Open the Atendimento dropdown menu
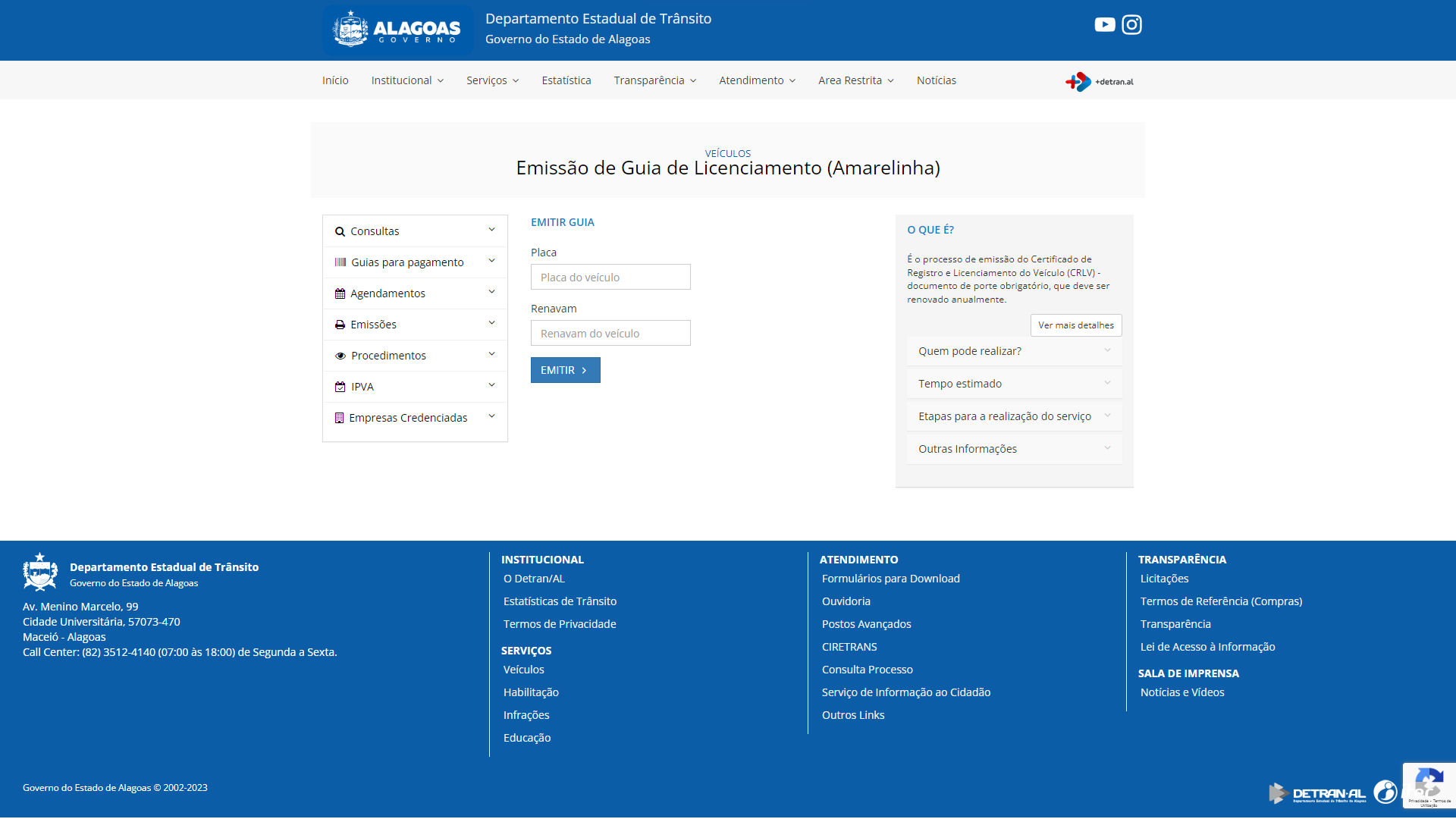This screenshot has width=1456, height=819. (757, 80)
